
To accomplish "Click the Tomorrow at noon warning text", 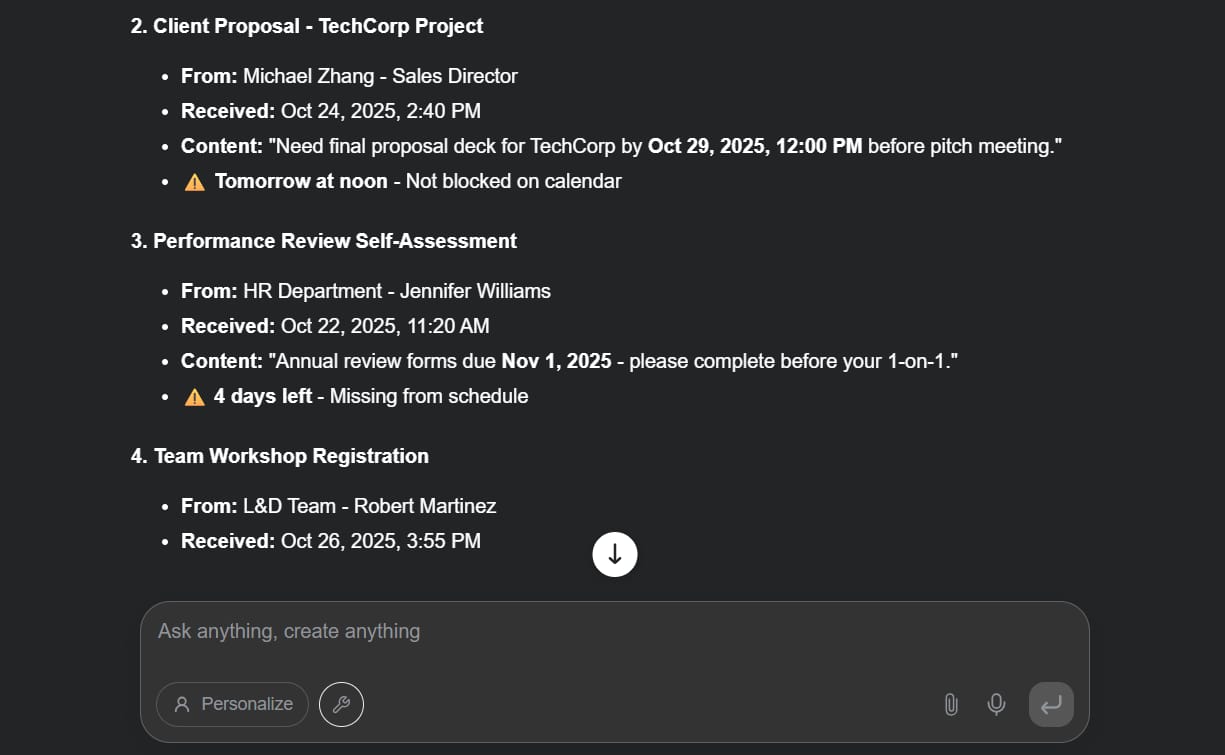I will point(301,181).
